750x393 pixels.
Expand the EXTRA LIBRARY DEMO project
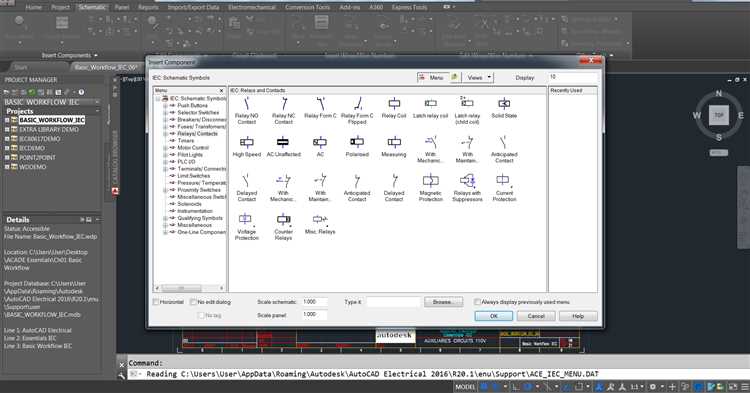[x=7, y=130]
